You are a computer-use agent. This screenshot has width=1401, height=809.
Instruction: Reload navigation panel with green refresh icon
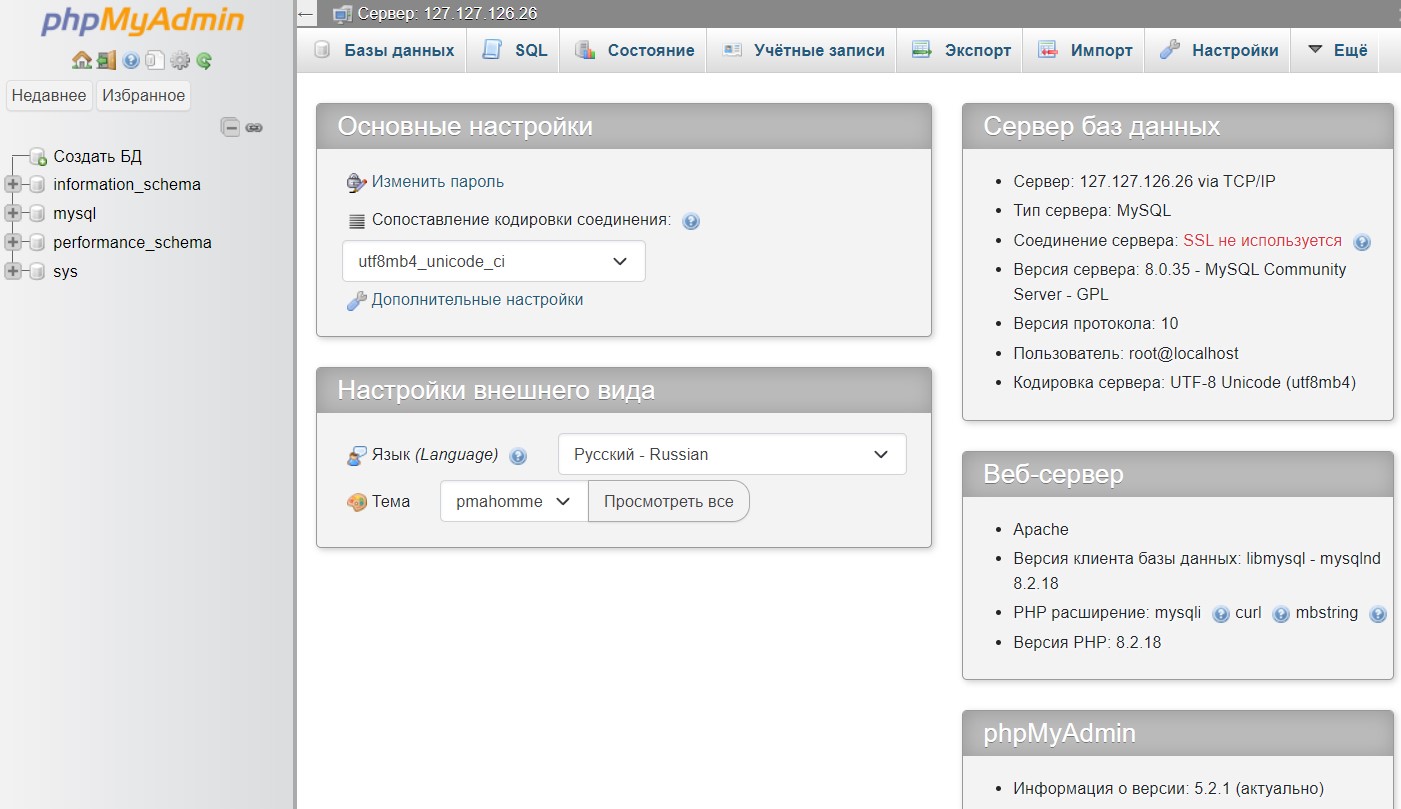pyautogui.click(x=204, y=61)
